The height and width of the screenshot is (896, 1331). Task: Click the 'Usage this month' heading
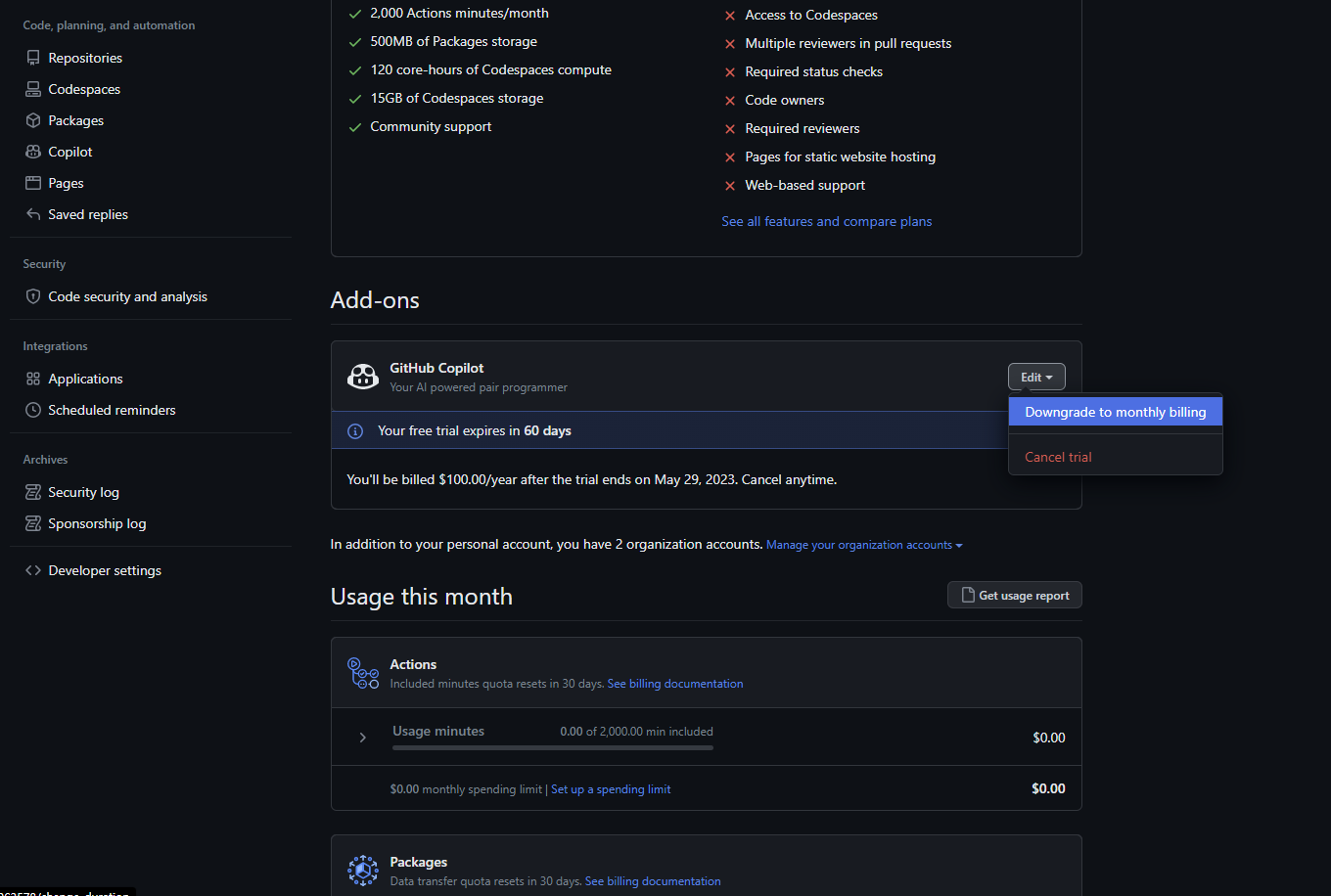(x=422, y=596)
